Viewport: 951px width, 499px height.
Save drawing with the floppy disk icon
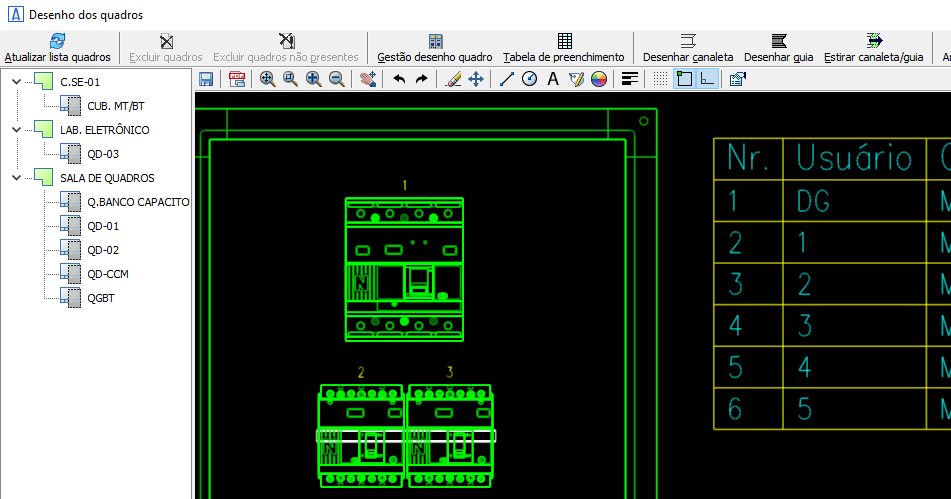pos(206,79)
